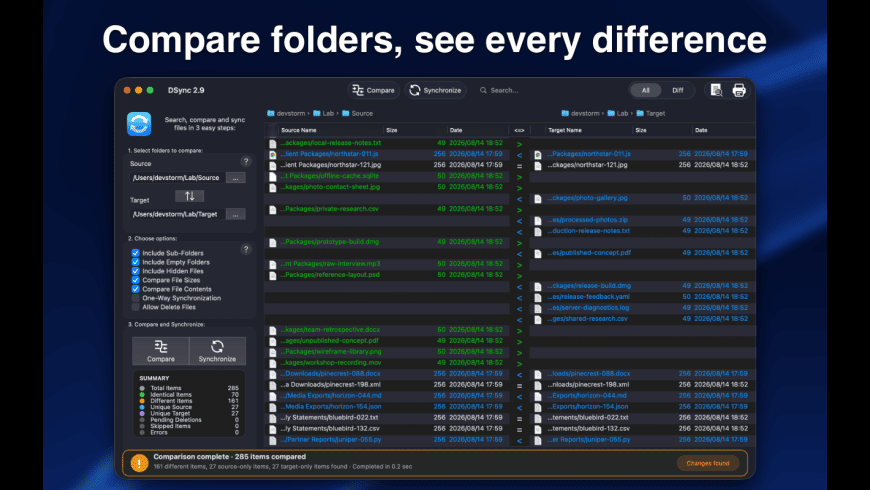Switch to the All filter tab
The width and height of the screenshot is (870, 490).
coord(645,90)
